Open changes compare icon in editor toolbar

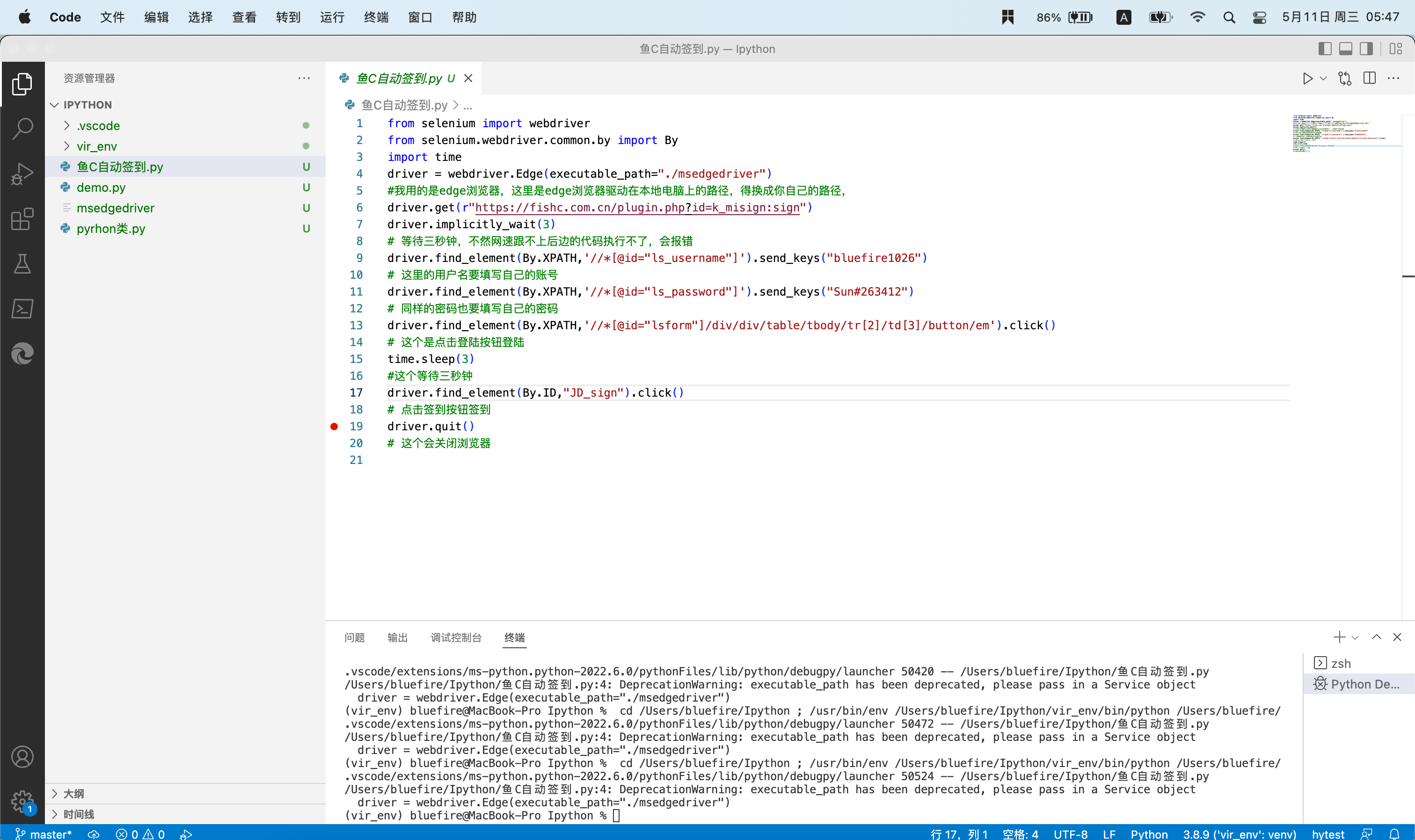[1345, 78]
